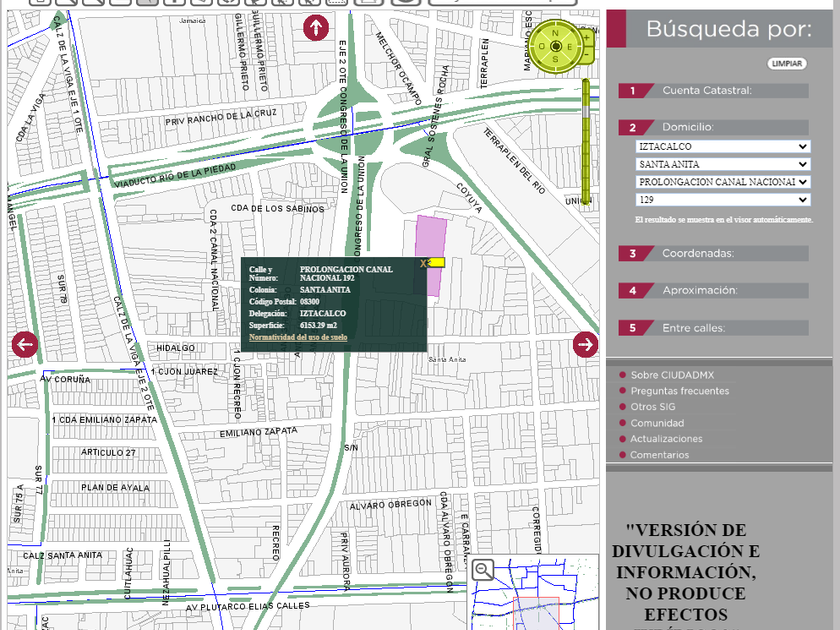The width and height of the screenshot is (840, 630).
Task: Click S on the green compass
Action: point(556,59)
